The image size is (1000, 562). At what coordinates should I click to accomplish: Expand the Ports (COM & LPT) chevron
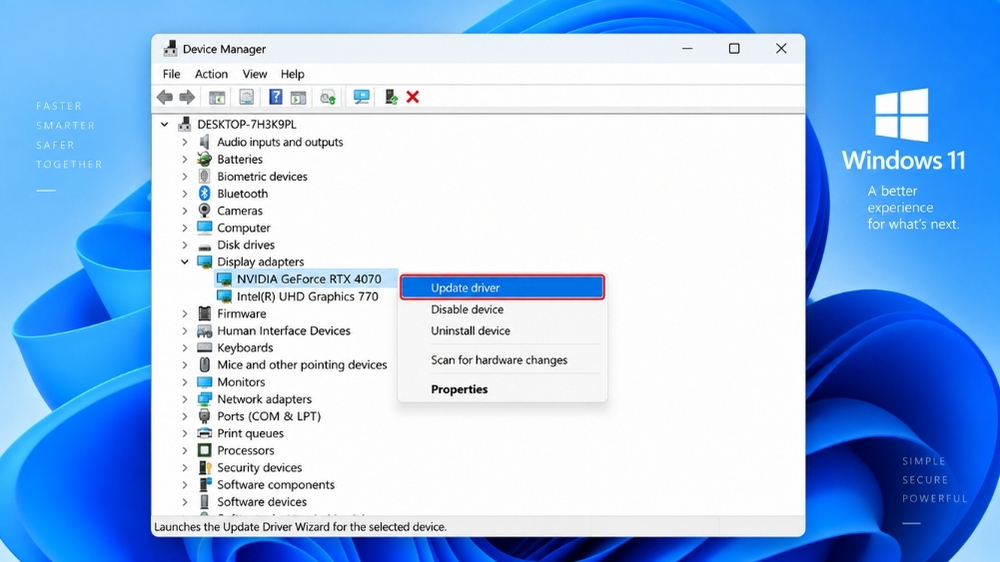point(184,416)
